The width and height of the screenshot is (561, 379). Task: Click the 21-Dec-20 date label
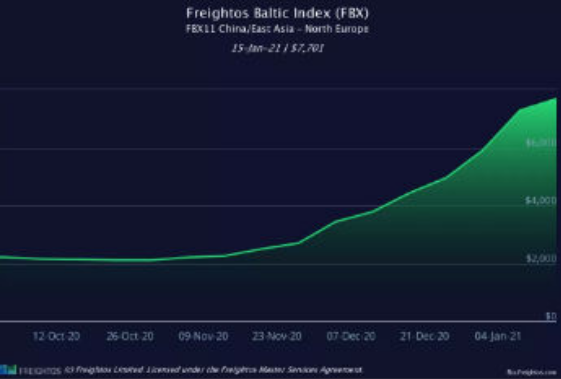pyautogui.click(x=425, y=336)
